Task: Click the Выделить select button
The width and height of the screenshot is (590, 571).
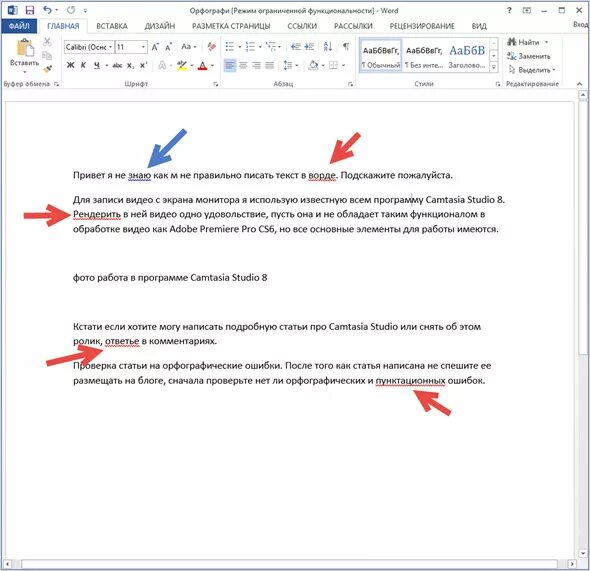Action: coord(532,70)
